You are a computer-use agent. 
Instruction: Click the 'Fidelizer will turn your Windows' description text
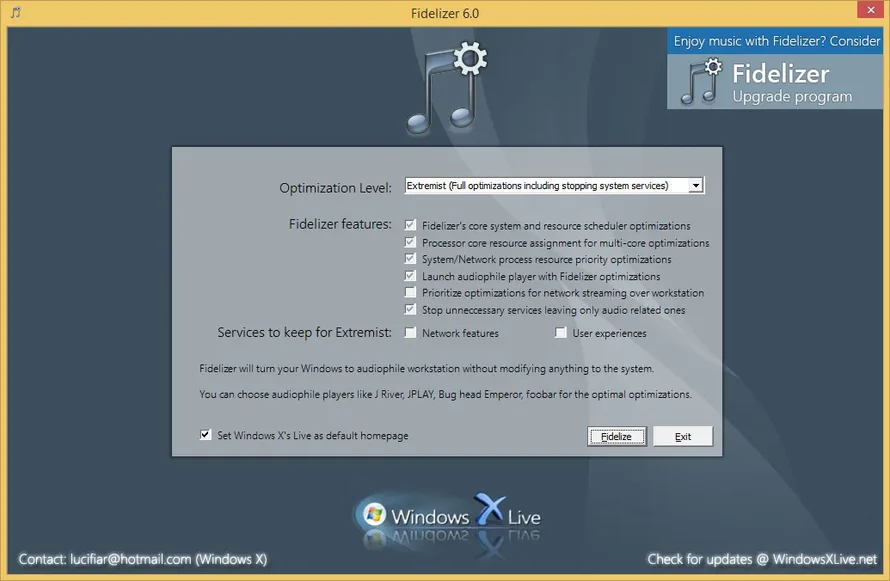tap(426, 368)
